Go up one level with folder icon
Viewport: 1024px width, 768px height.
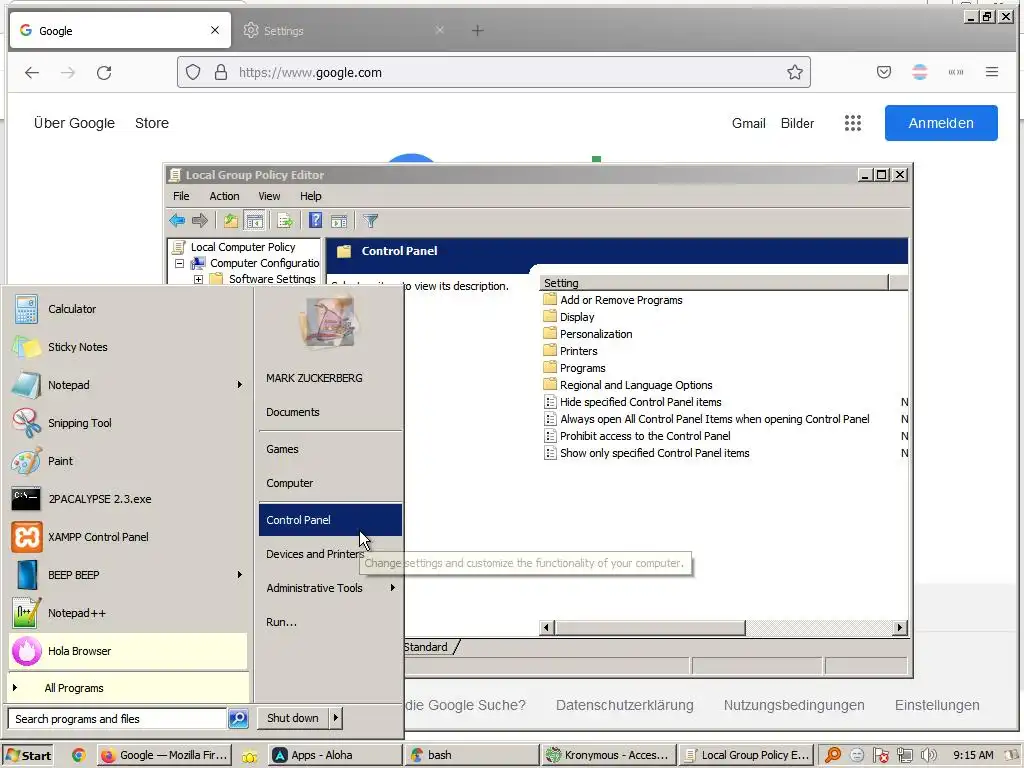[x=231, y=221]
